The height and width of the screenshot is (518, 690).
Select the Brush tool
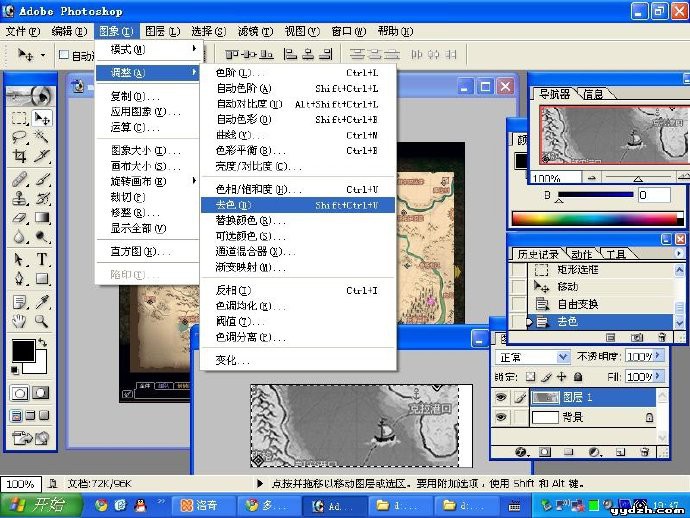(x=42, y=179)
